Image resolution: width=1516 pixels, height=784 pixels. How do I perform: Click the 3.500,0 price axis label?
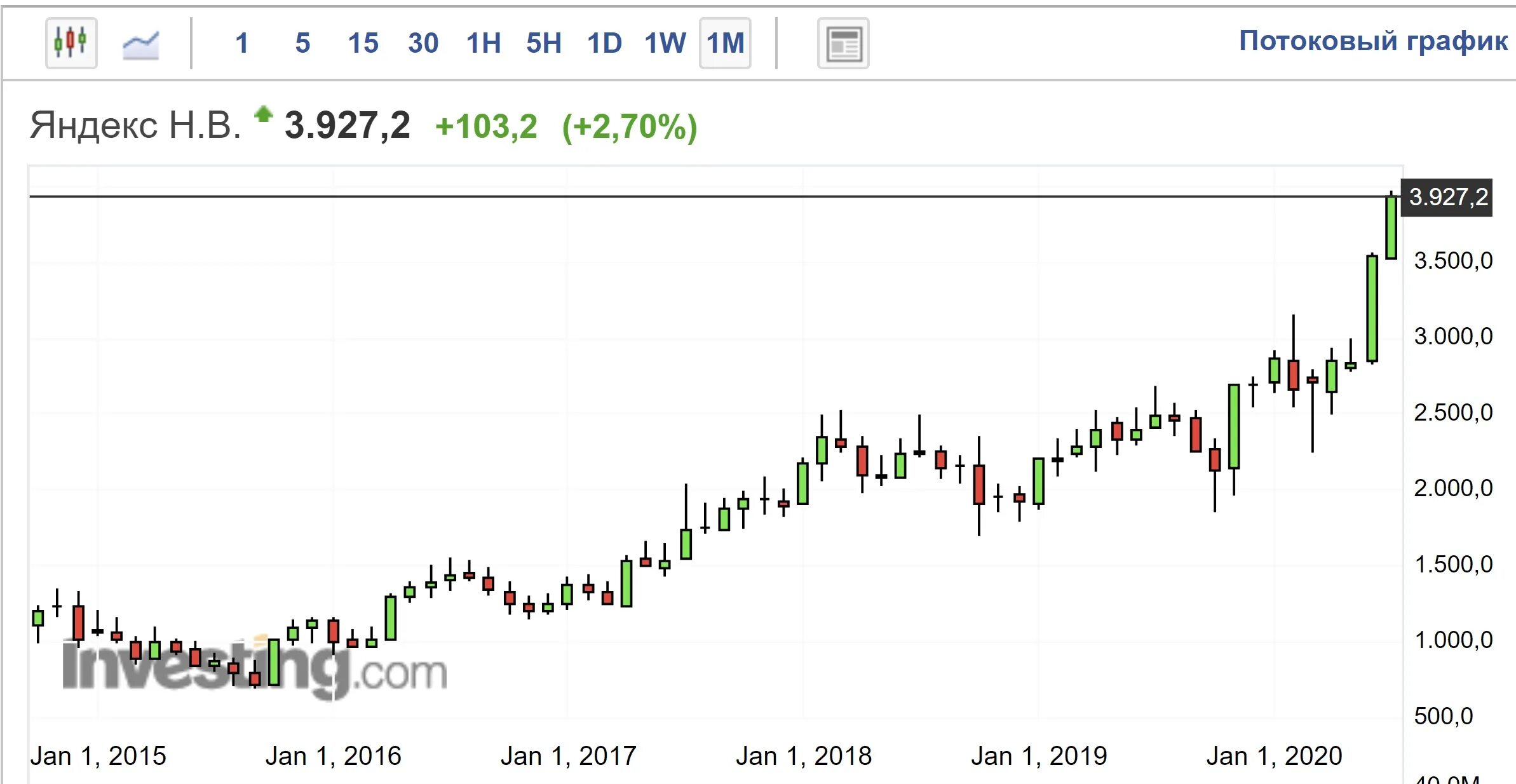1453,260
